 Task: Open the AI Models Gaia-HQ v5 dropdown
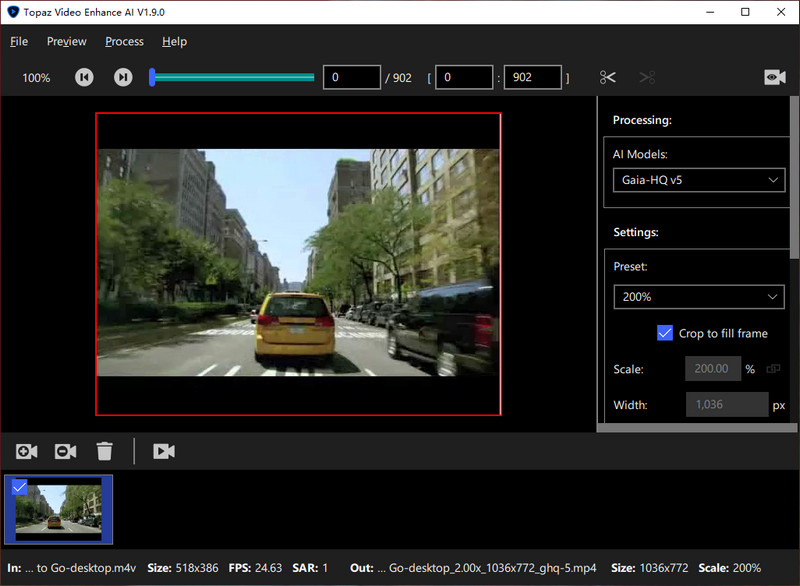coord(699,180)
